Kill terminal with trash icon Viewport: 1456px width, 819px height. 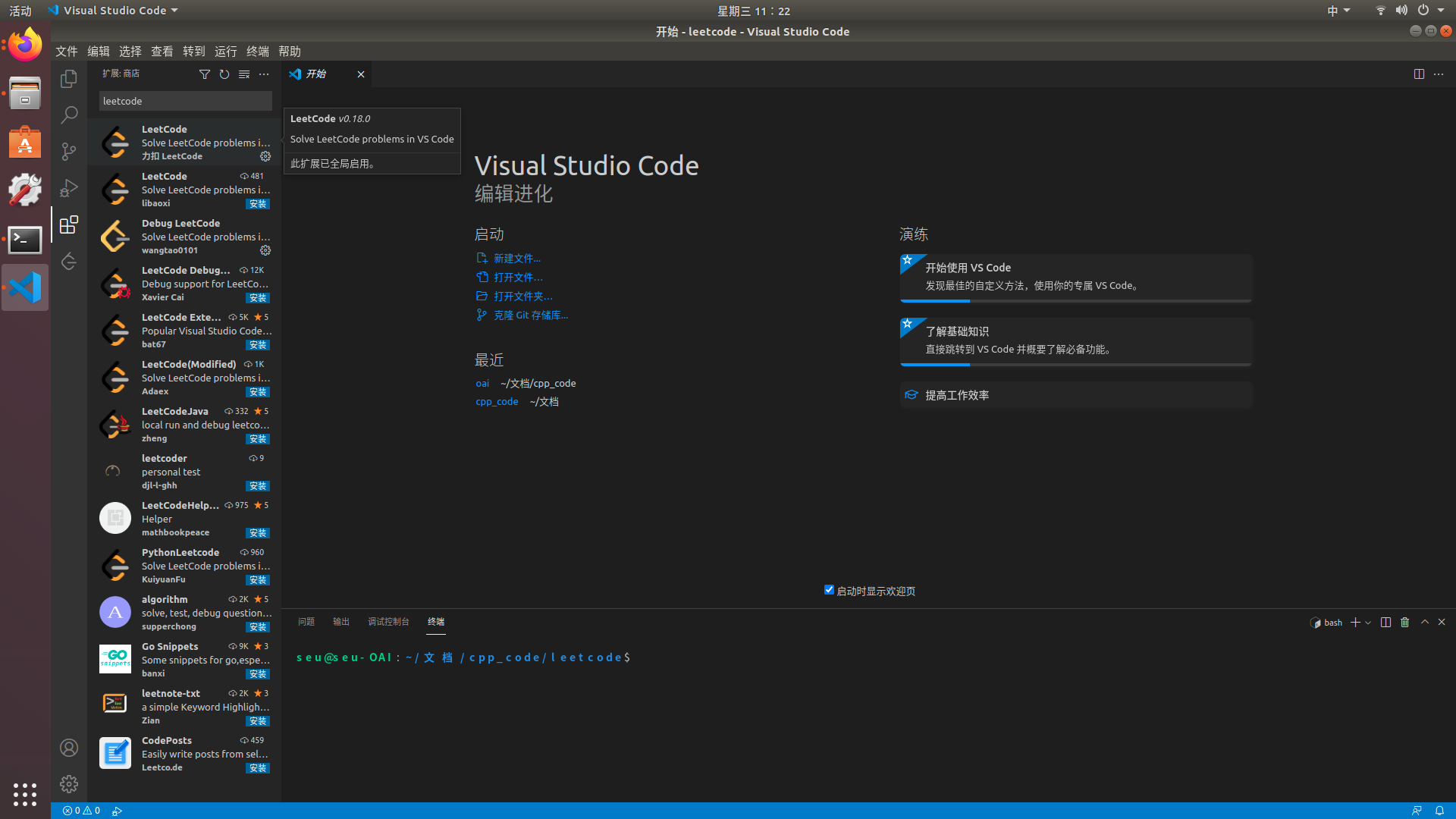point(1404,623)
